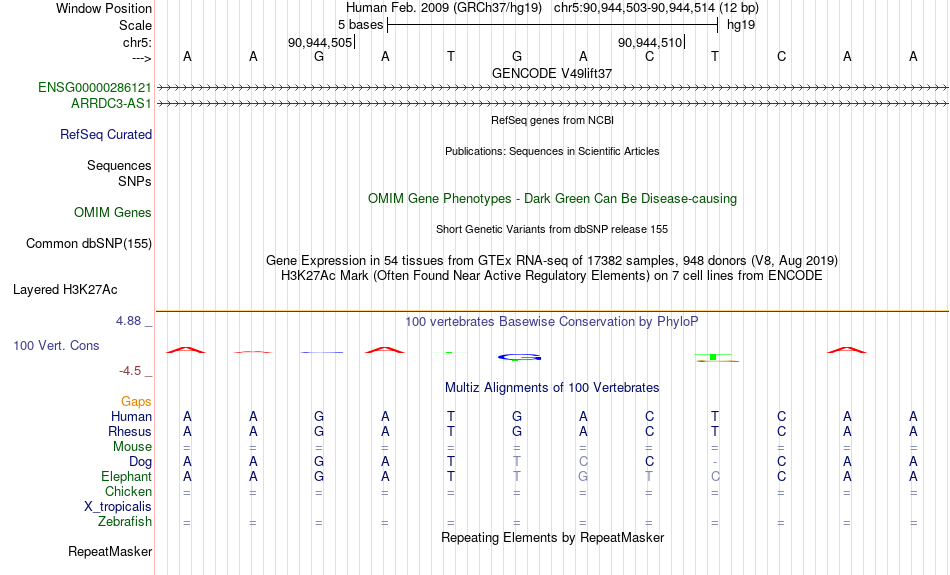The image size is (950, 575).
Task: Click the chr5: base position label
Action: coord(137,42)
